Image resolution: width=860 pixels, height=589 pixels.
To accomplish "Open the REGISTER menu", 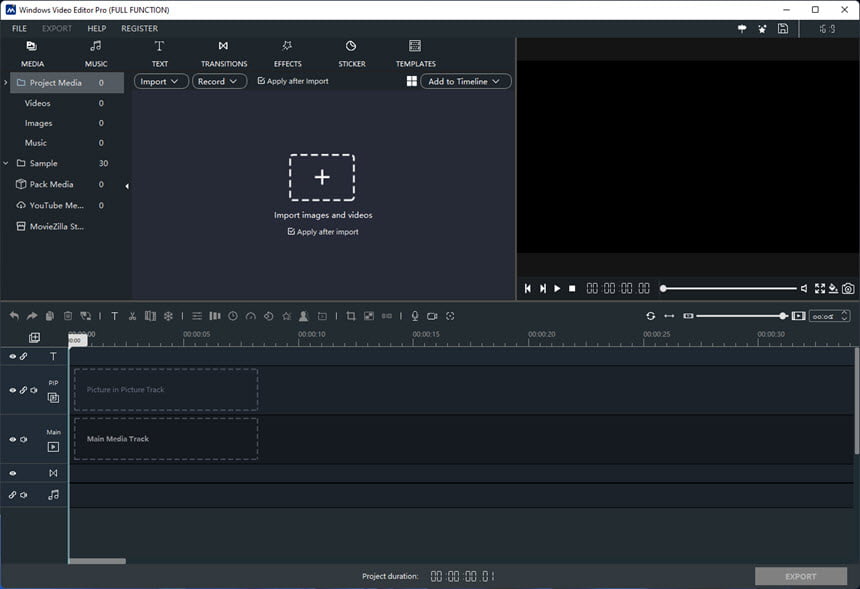I will coord(139,29).
